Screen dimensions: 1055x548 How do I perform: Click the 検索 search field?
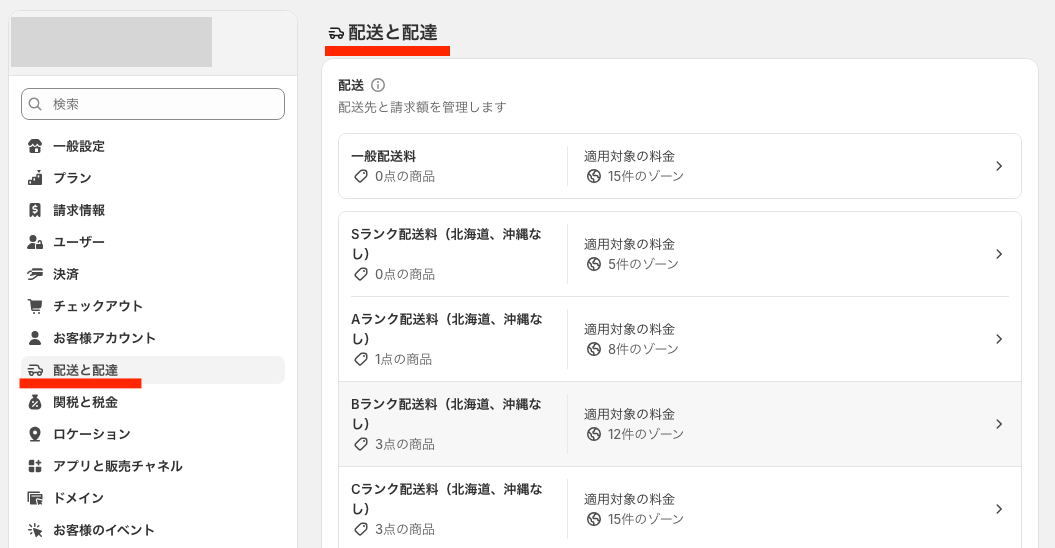160,104
